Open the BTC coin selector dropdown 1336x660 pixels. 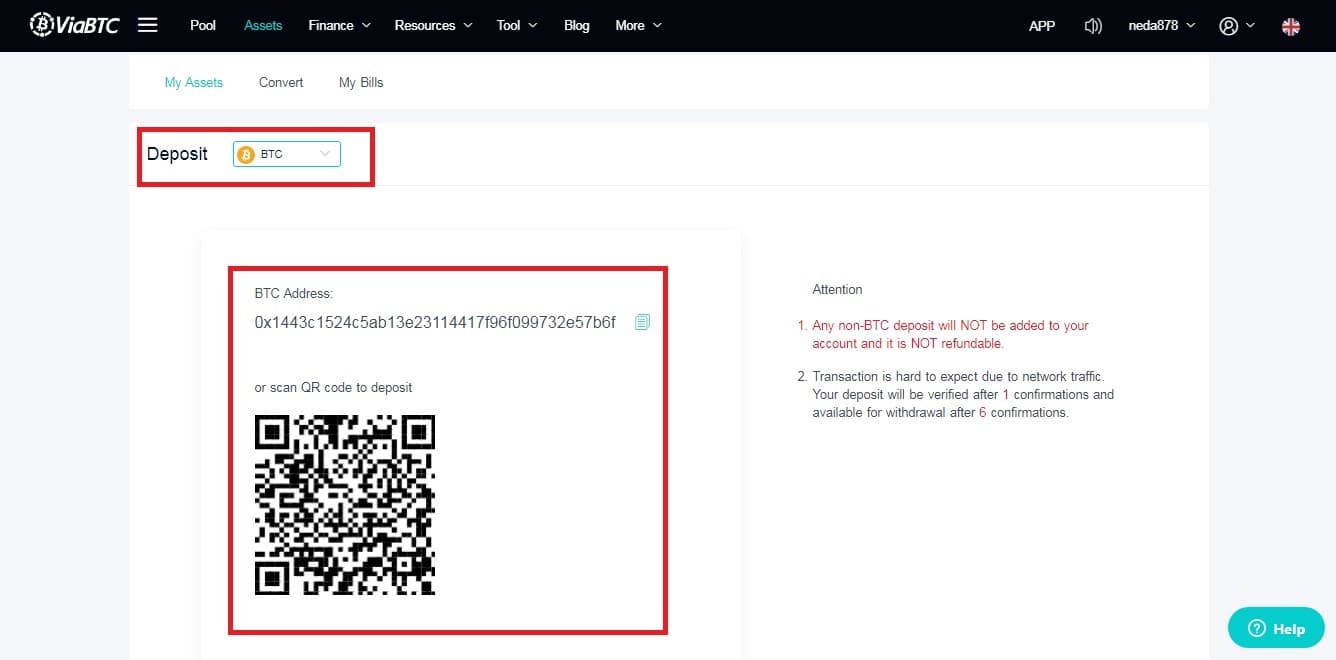[x=287, y=154]
